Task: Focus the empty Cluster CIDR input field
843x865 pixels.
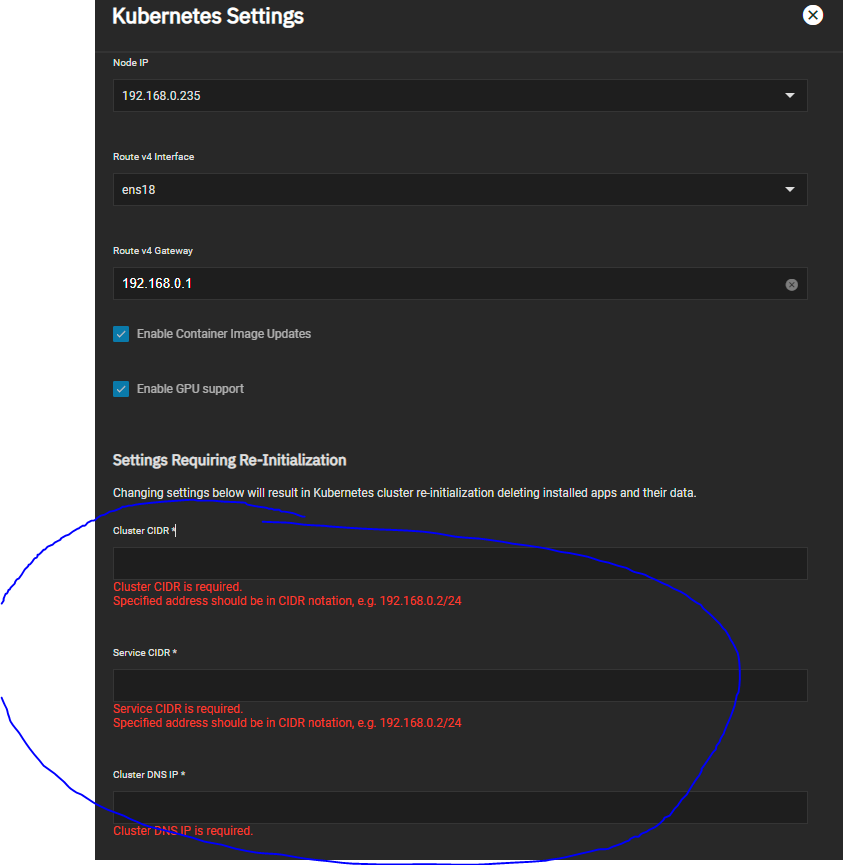Action: (460, 563)
